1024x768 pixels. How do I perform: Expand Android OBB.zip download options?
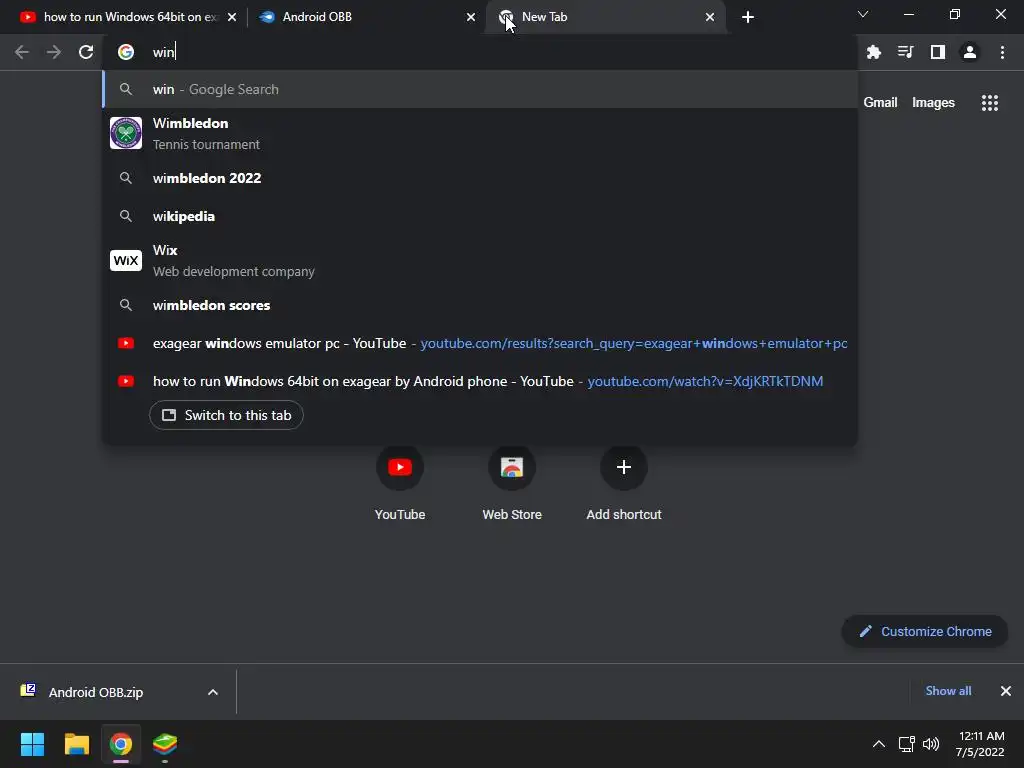pyautogui.click(x=213, y=692)
